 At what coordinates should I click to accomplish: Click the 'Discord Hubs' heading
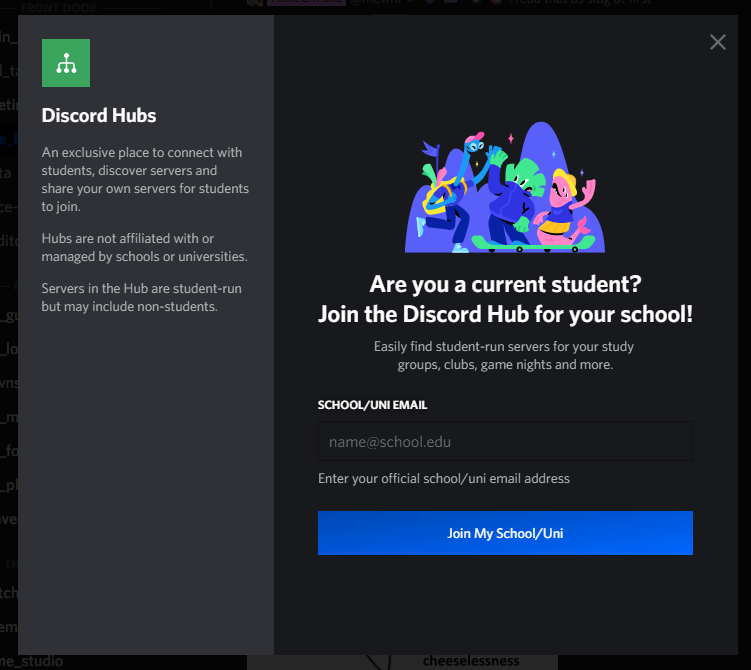tap(99, 115)
